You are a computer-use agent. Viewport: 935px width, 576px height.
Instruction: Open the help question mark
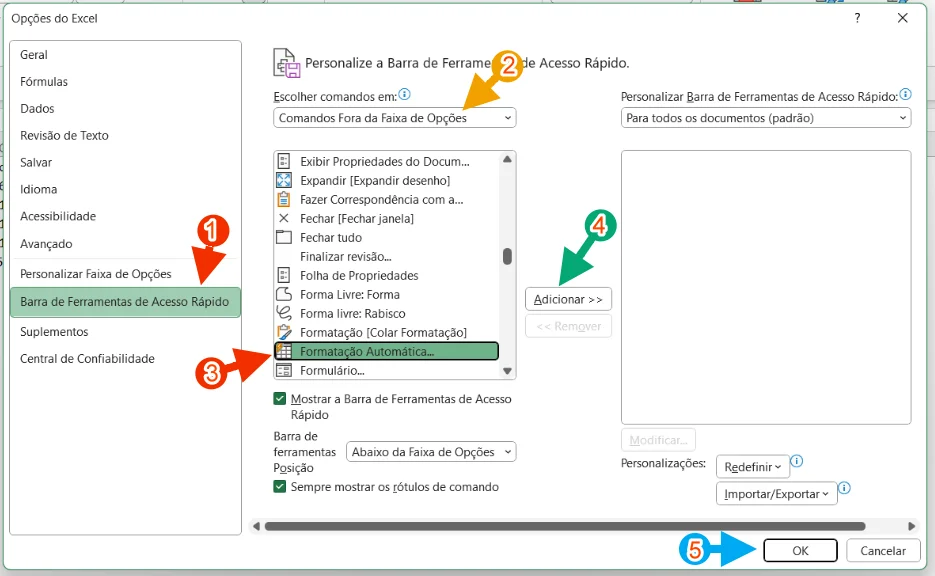click(857, 18)
